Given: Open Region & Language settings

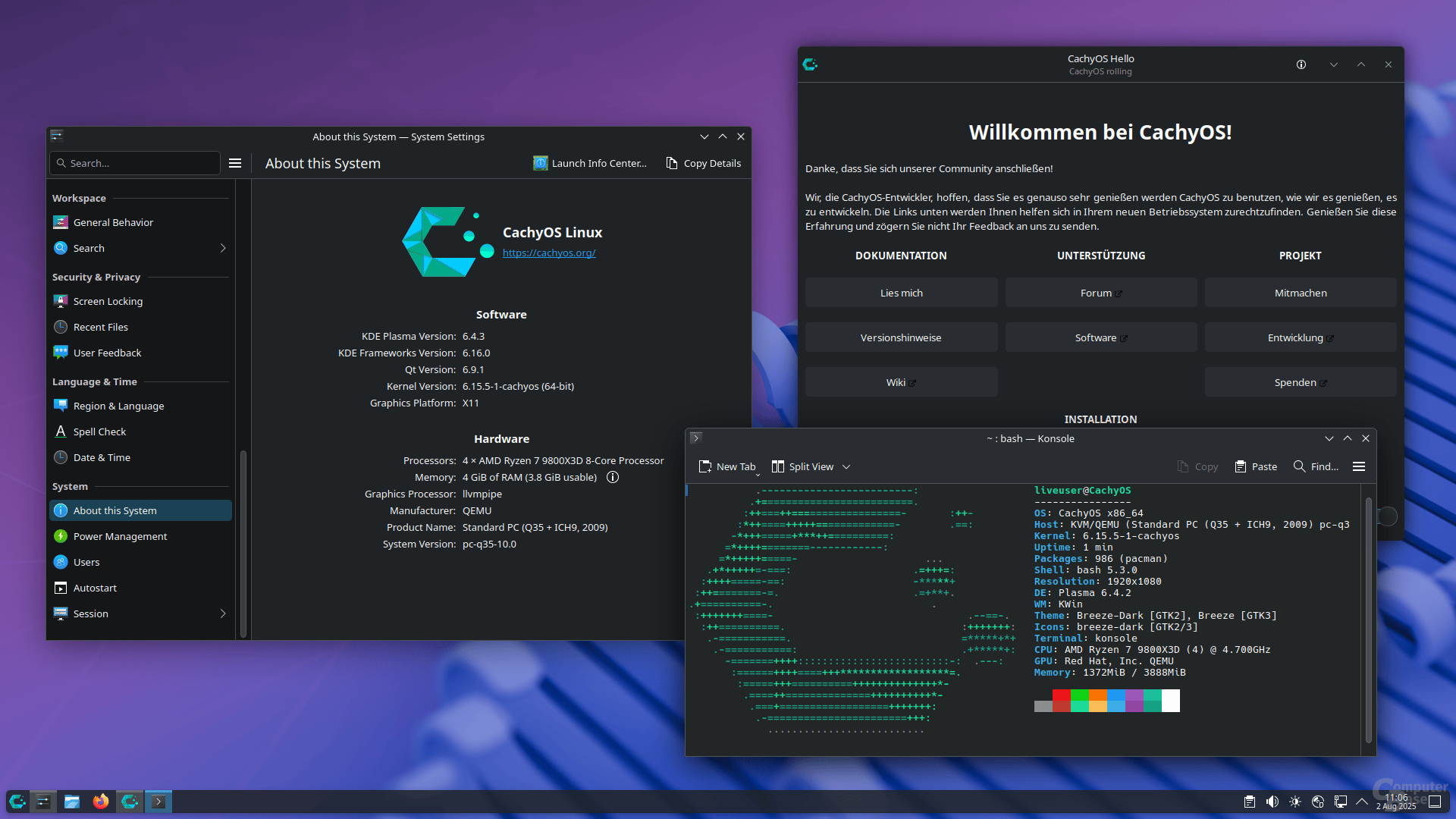Looking at the screenshot, I should 118,406.
